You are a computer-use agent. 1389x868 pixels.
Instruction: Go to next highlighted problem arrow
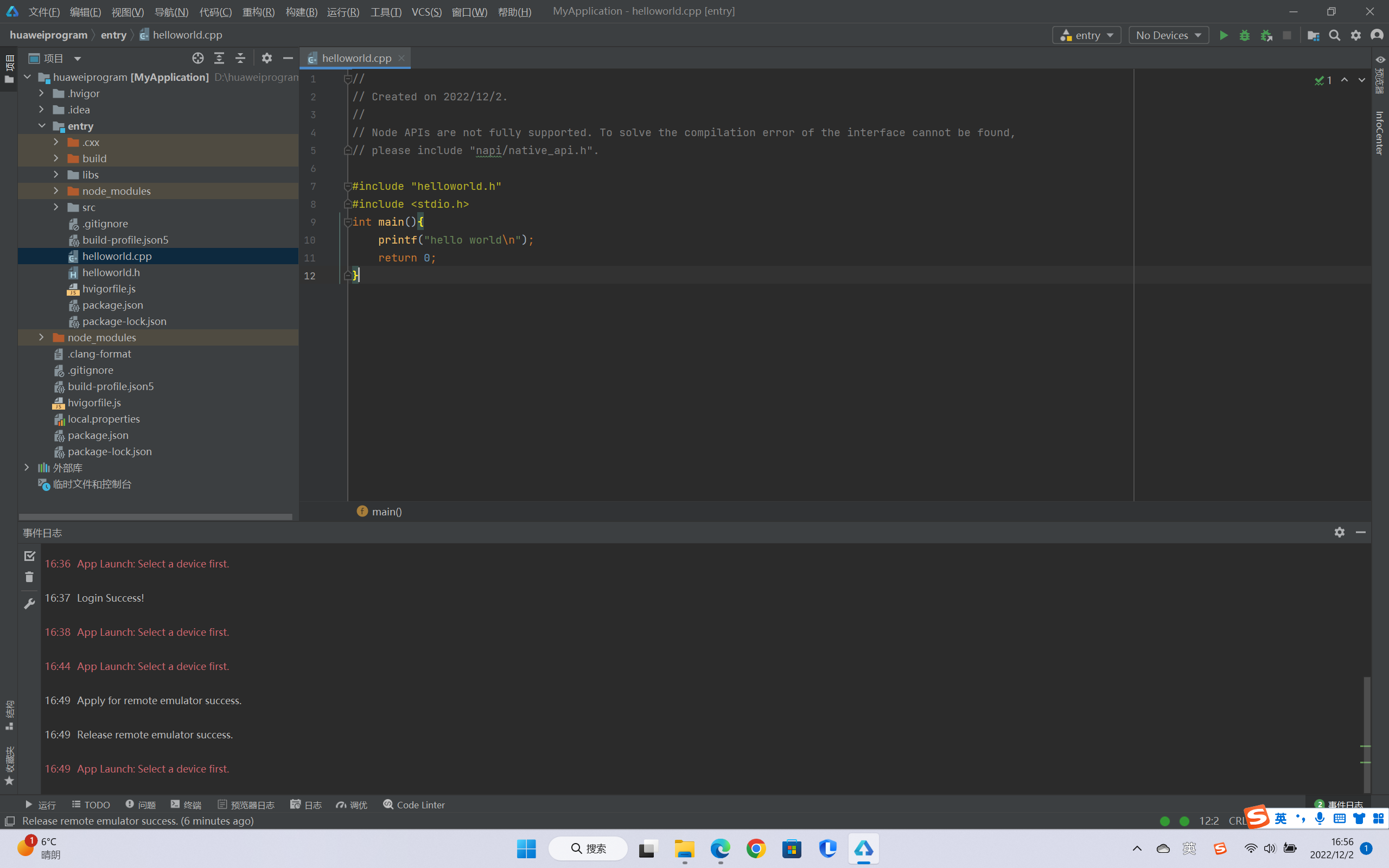tap(1361, 80)
